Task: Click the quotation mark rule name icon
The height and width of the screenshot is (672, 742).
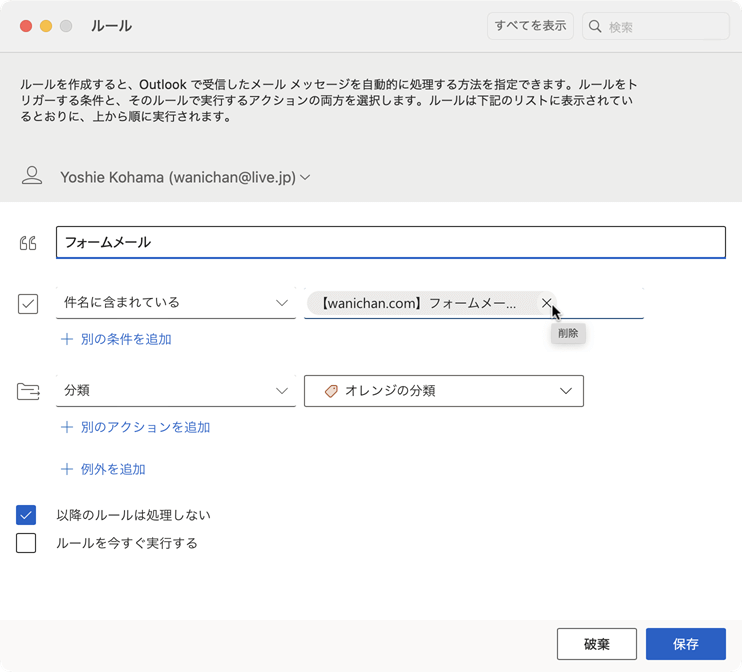Action: point(28,243)
